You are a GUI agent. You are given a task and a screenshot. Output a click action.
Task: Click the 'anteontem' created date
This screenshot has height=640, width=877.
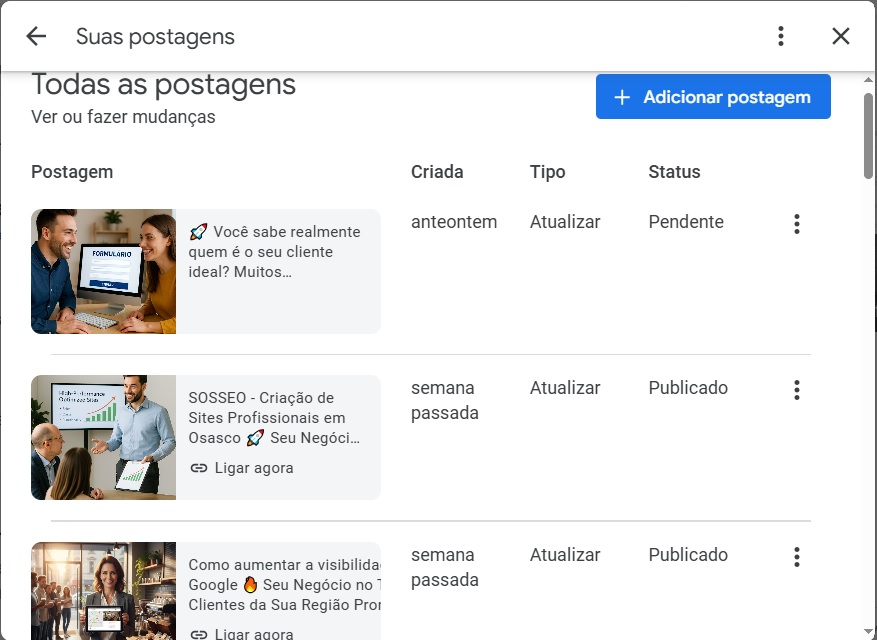pos(454,222)
